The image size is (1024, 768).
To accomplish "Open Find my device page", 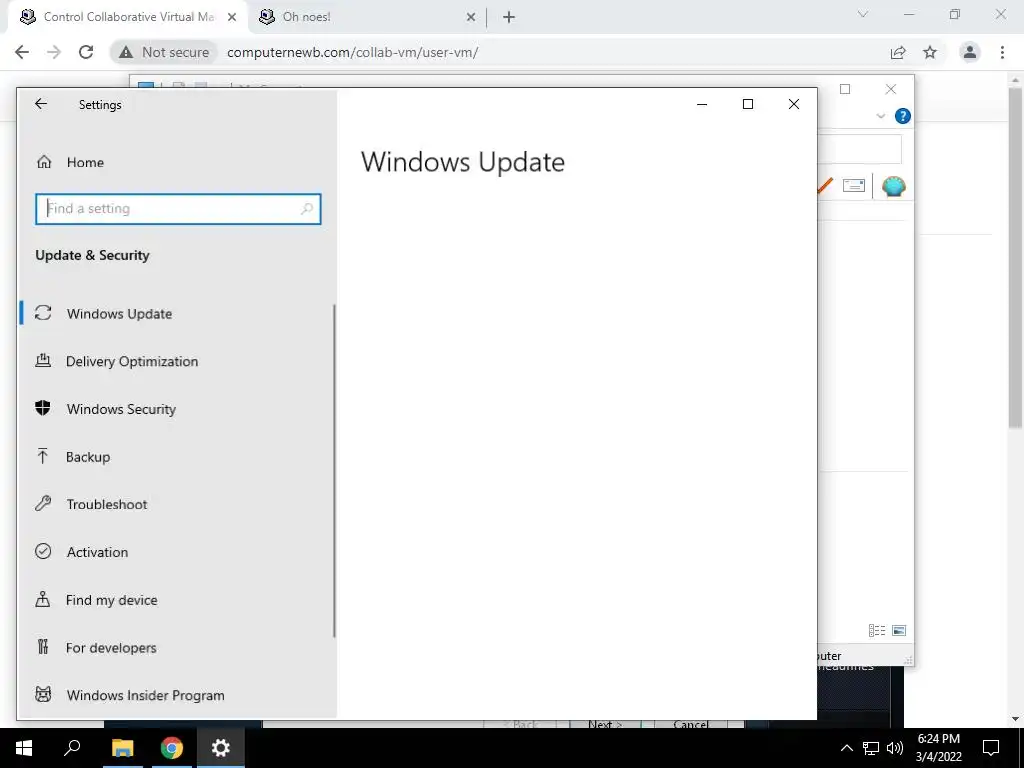I will [x=176, y=600].
